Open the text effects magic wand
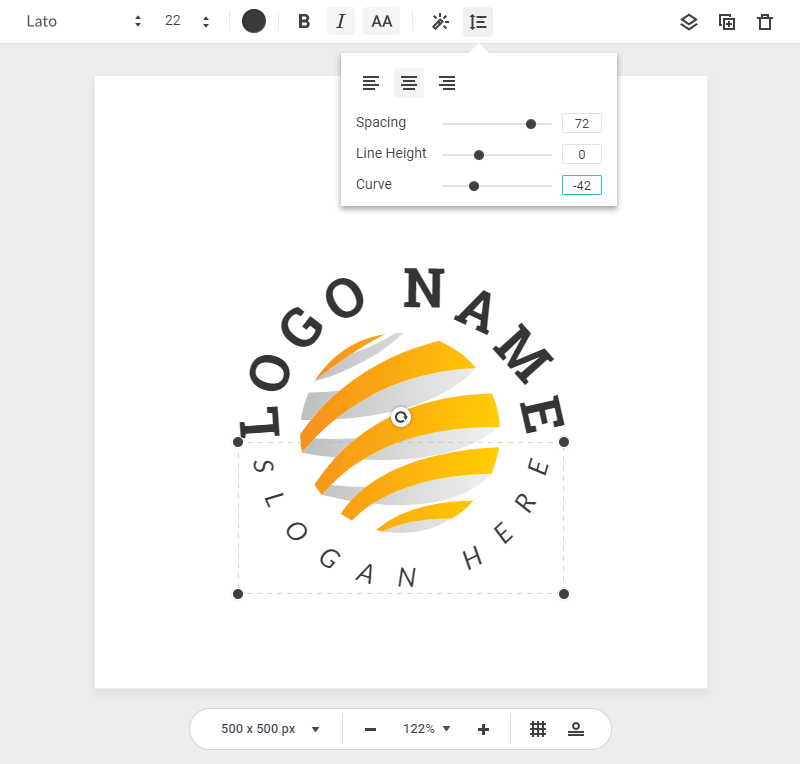 click(440, 21)
